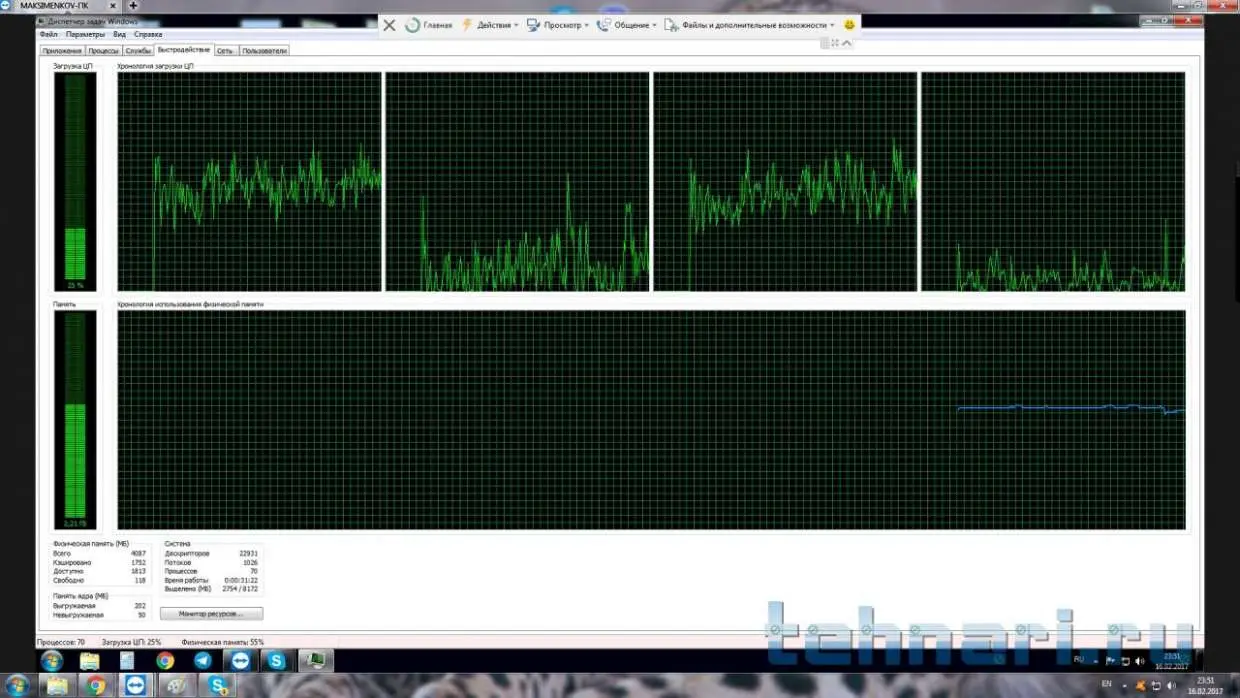
Task: Click the first CPU core history graph
Action: (249, 181)
